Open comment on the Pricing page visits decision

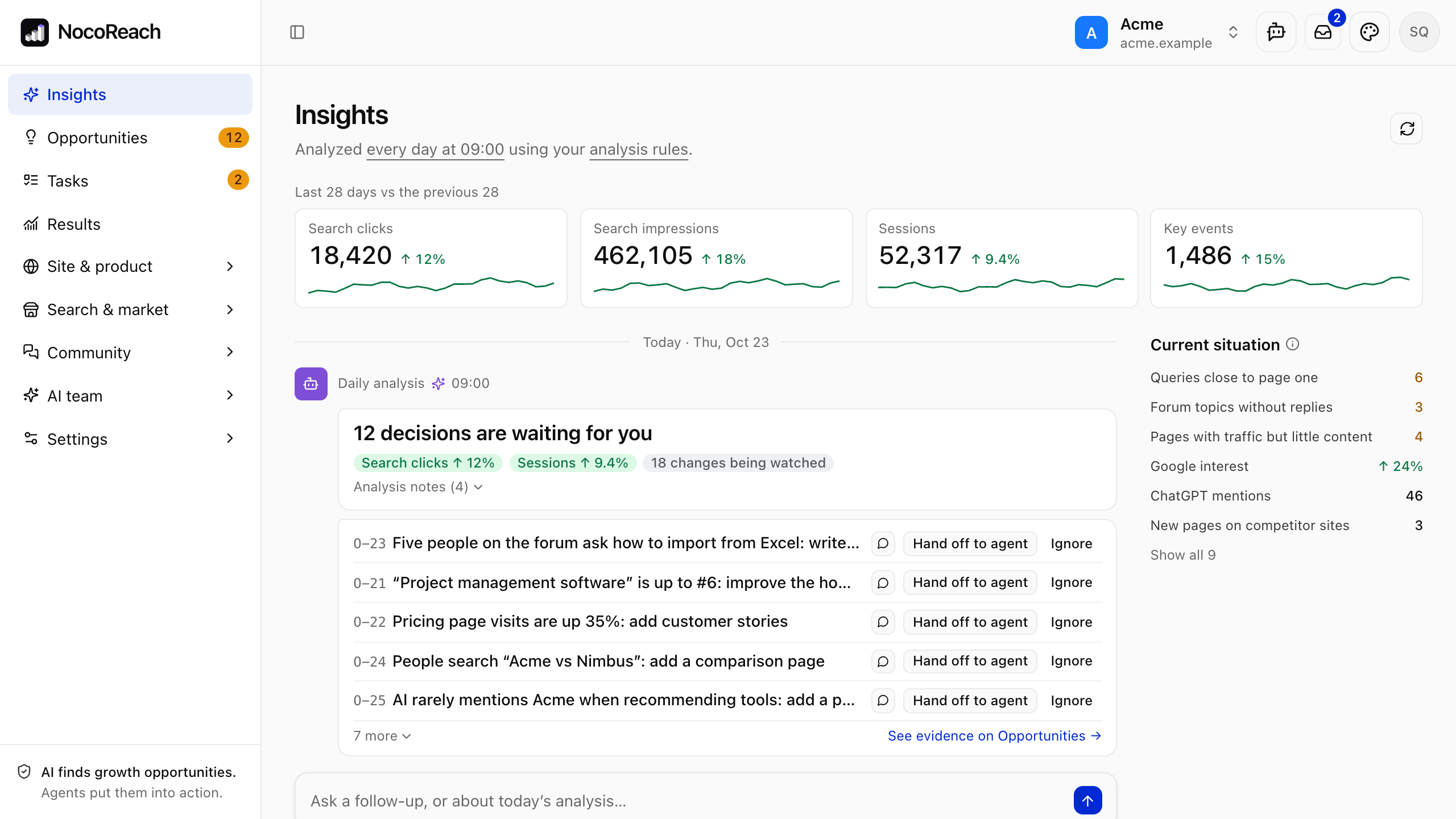[x=883, y=622]
